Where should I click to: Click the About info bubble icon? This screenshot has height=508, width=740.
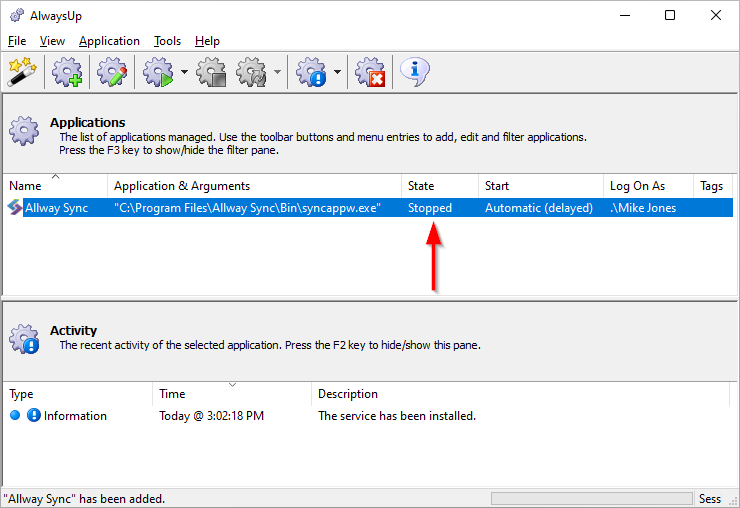[x=415, y=72]
